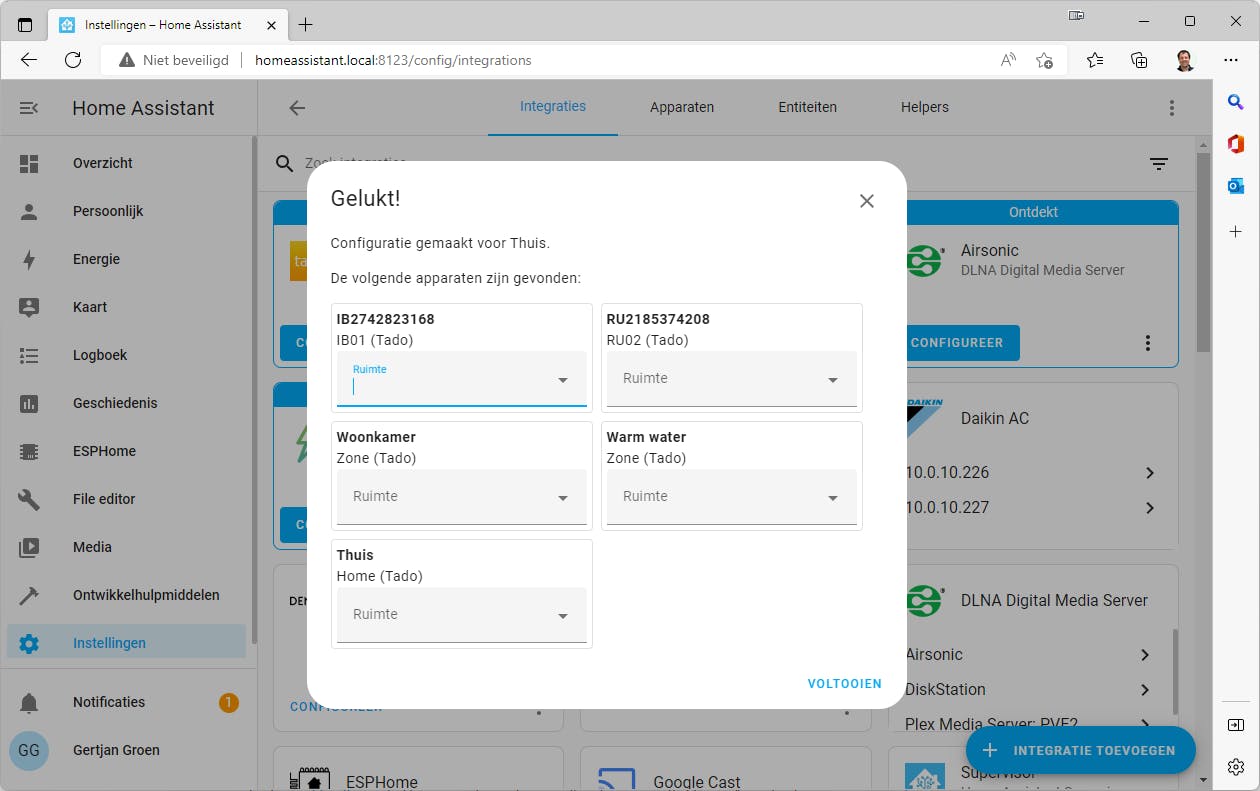1260x791 pixels.
Task: Switch to the Helpers tab
Action: [925, 107]
